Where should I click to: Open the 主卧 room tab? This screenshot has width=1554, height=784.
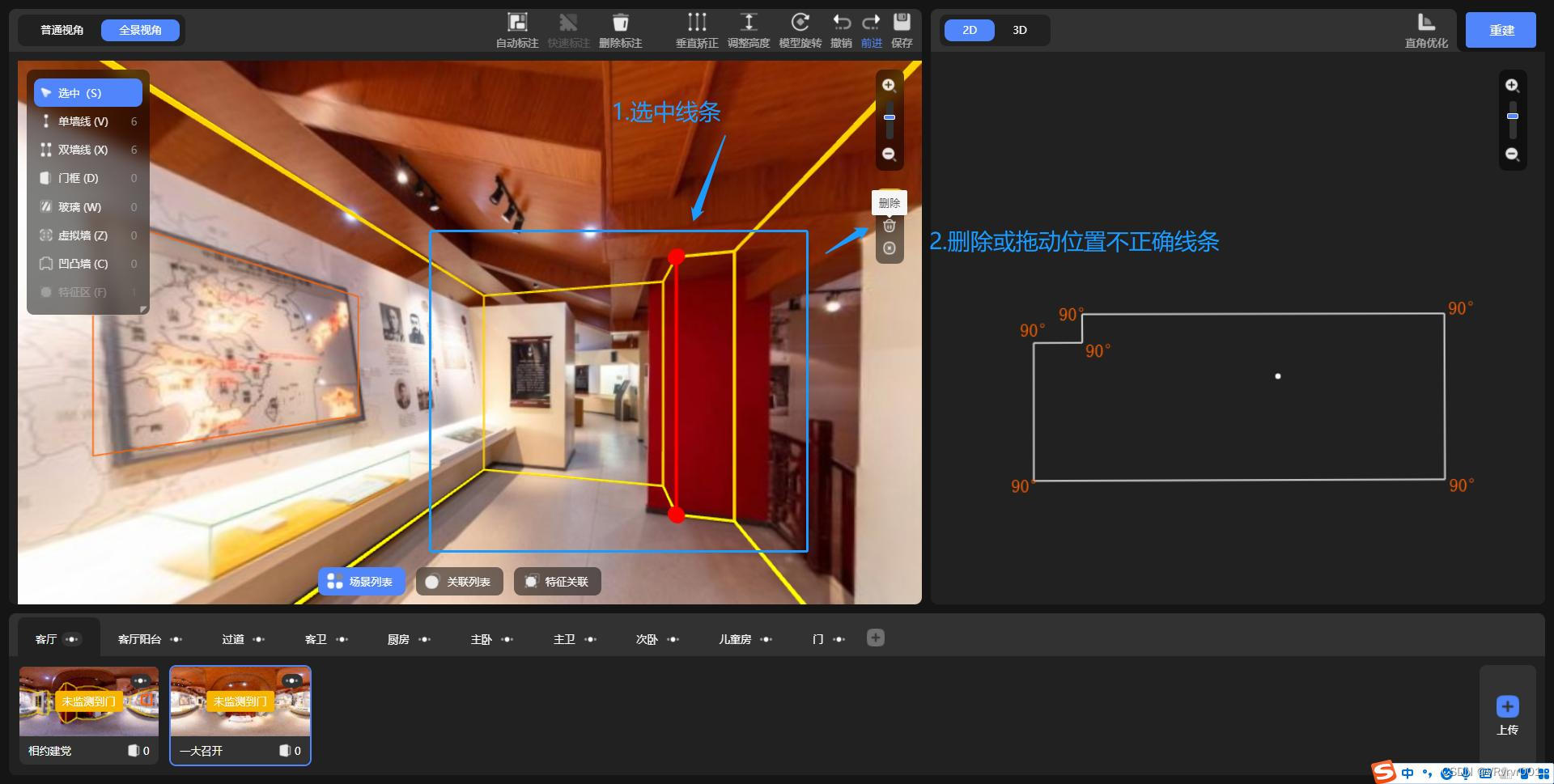click(482, 639)
